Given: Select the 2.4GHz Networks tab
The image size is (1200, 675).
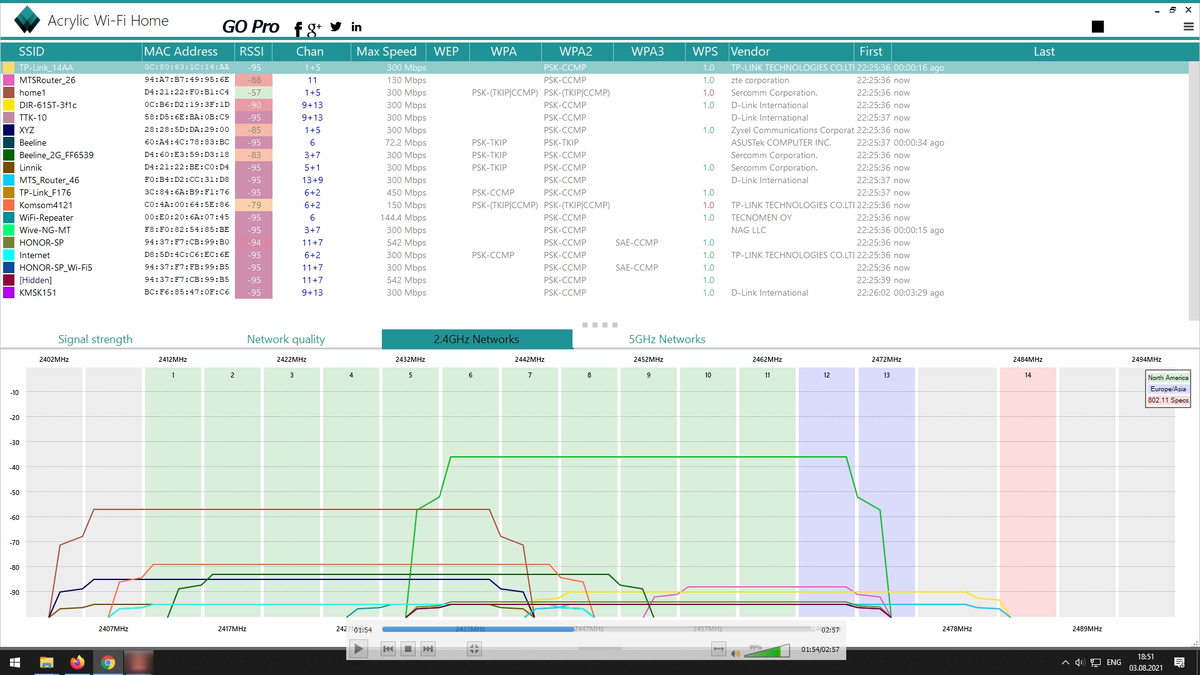Looking at the screenshot, I should 477,339.
